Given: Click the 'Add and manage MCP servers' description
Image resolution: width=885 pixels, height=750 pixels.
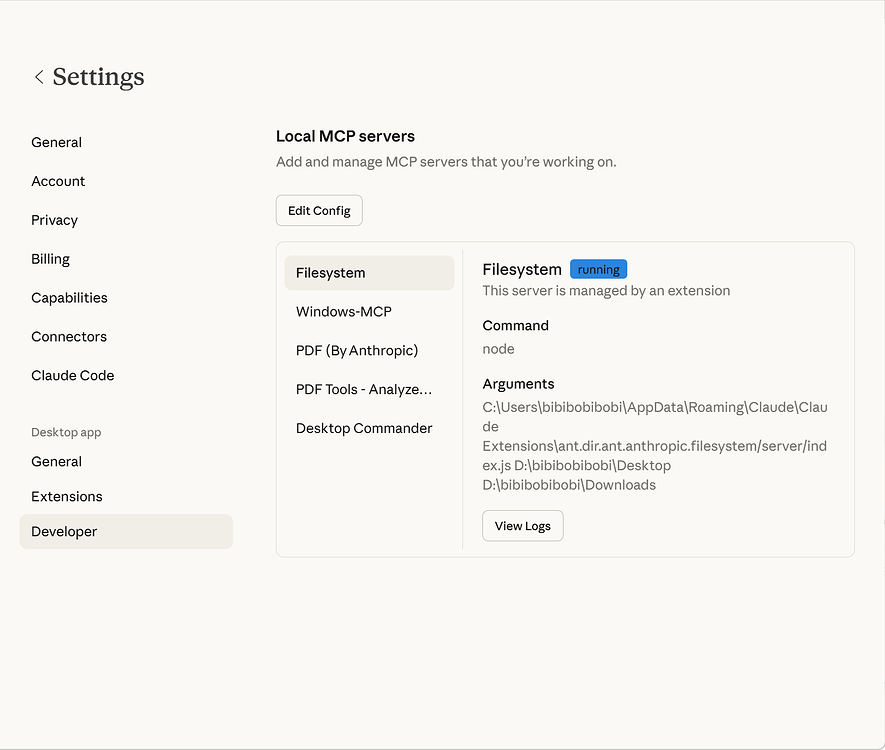Looking at the screenshot, I should point(446,163).
